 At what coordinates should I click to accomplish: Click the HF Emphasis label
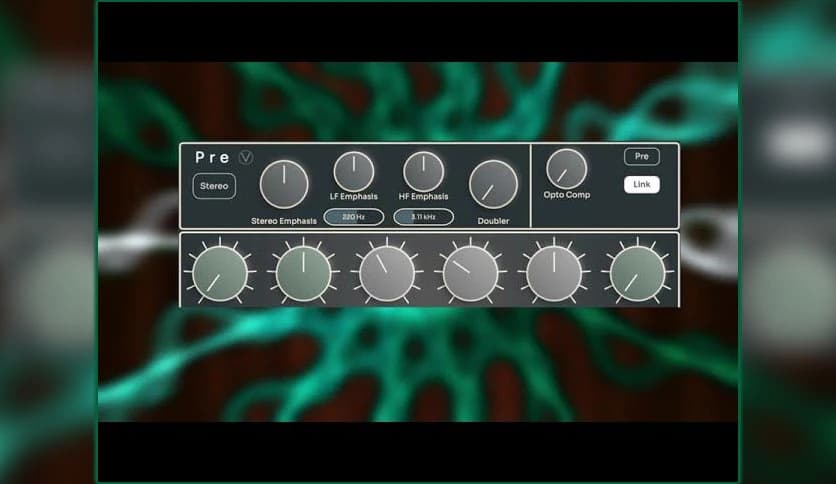(423, 197)
